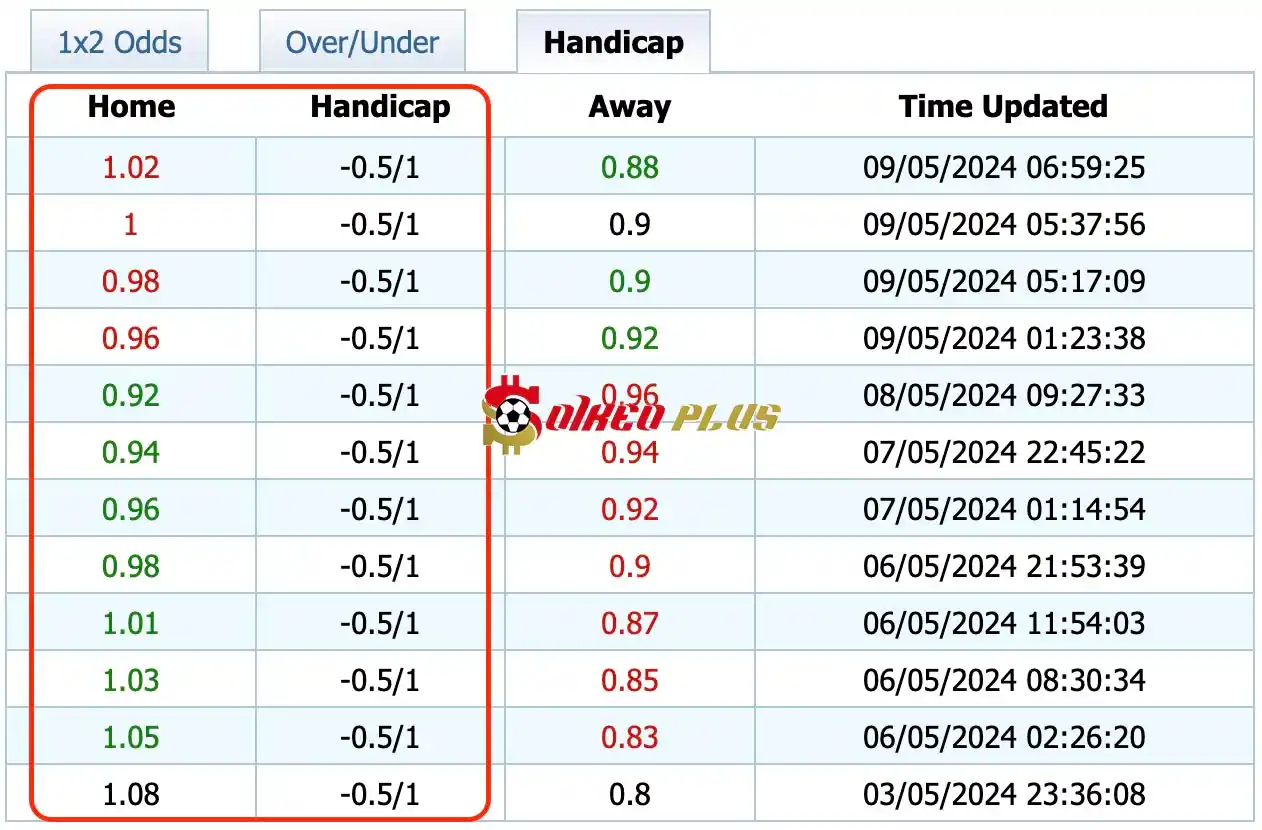Switch to the 1x2 Odds tab
1262x830 pixels.
(x=119, y=43)
